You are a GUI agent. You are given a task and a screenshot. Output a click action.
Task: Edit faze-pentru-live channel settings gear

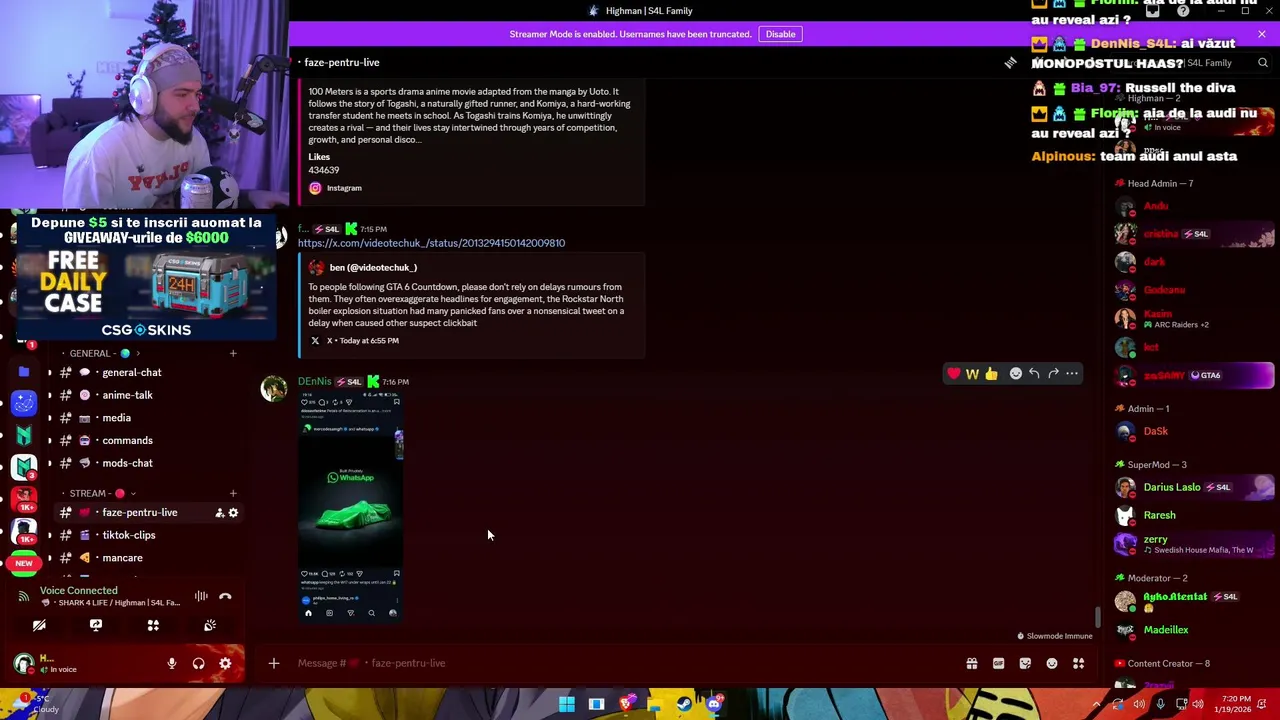(x=233, y=513)
